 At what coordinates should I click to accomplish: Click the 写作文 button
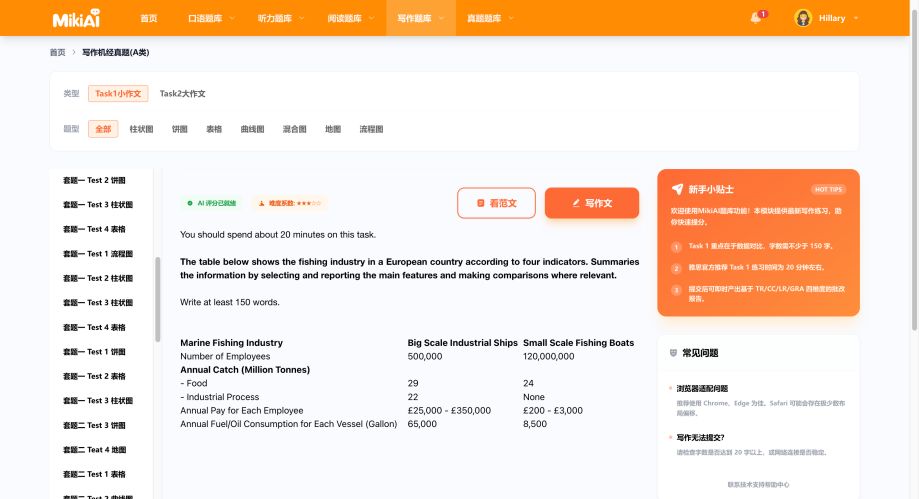pos(592,203)
